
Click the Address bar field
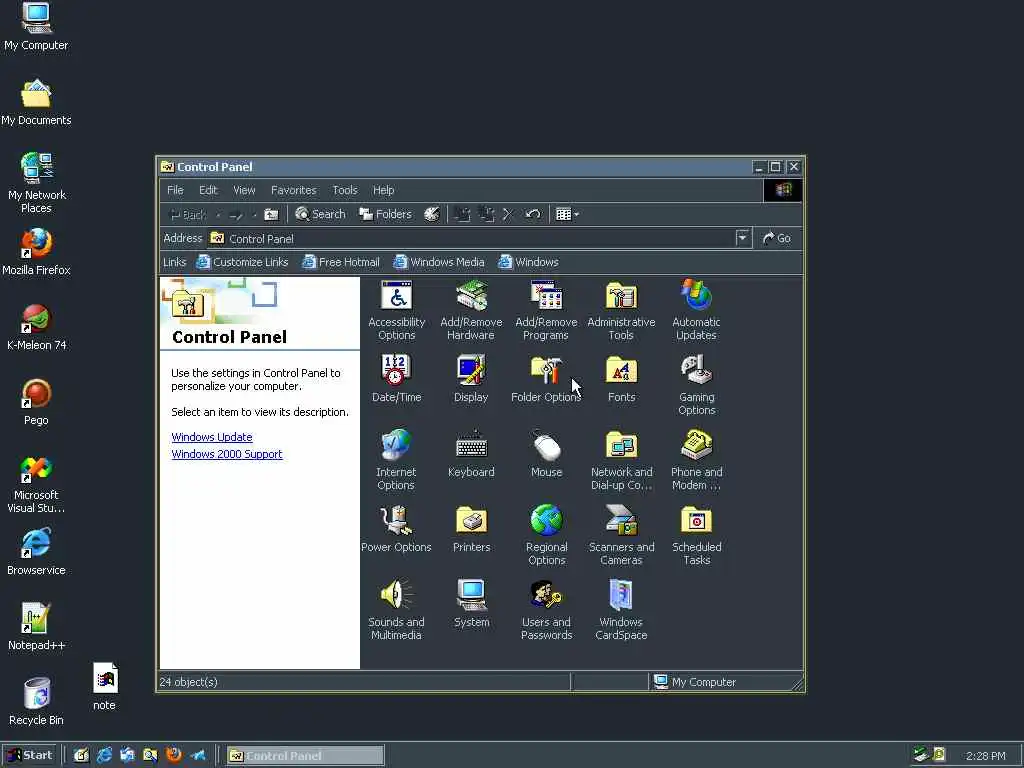[x=479, y=238]
